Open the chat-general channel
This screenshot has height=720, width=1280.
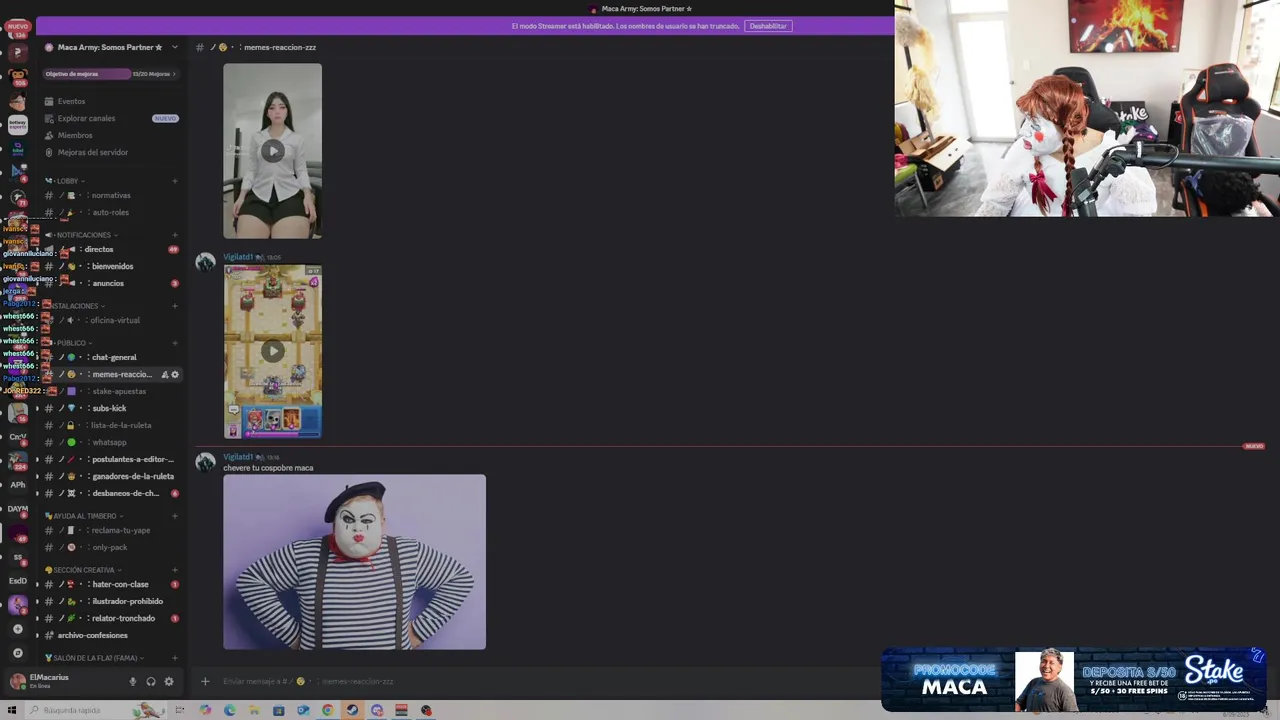click(x=110, y=357)
